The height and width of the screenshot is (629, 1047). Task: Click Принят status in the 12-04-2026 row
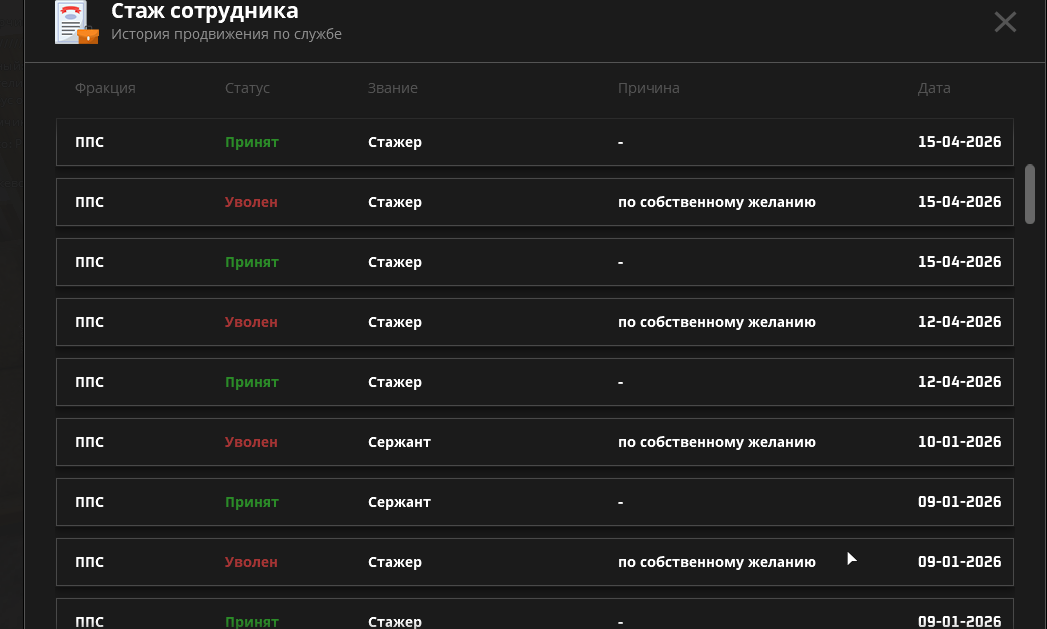click(251, 382)
